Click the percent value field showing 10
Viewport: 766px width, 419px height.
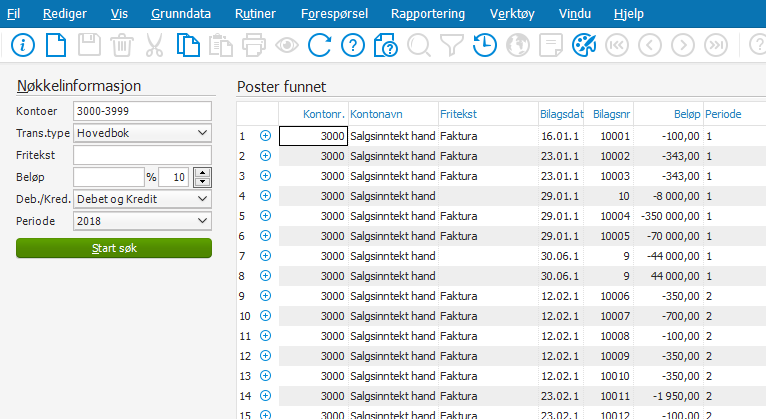point(173,177)
